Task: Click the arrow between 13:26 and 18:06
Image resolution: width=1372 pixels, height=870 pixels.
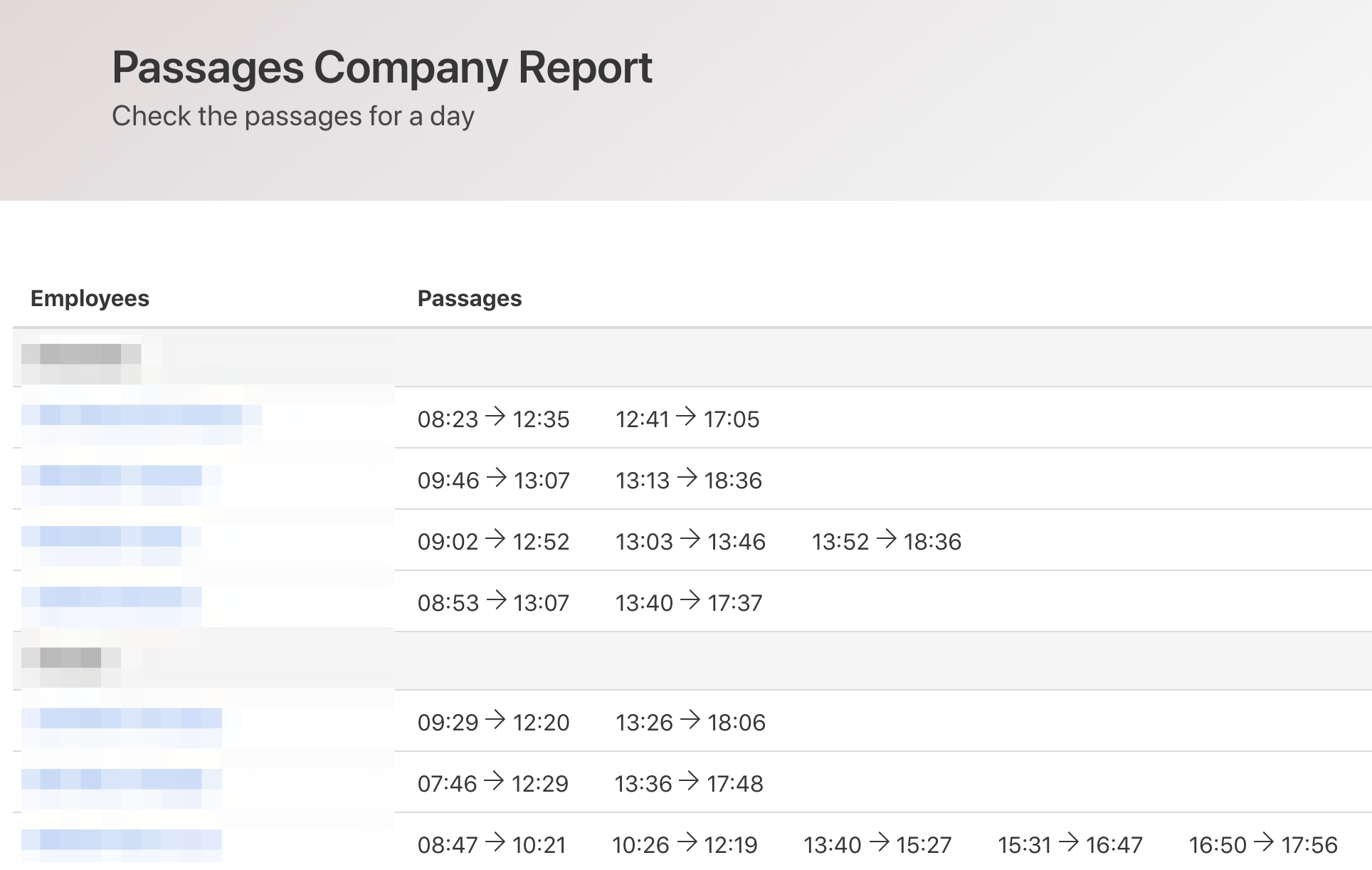Action: pos(690,720)
